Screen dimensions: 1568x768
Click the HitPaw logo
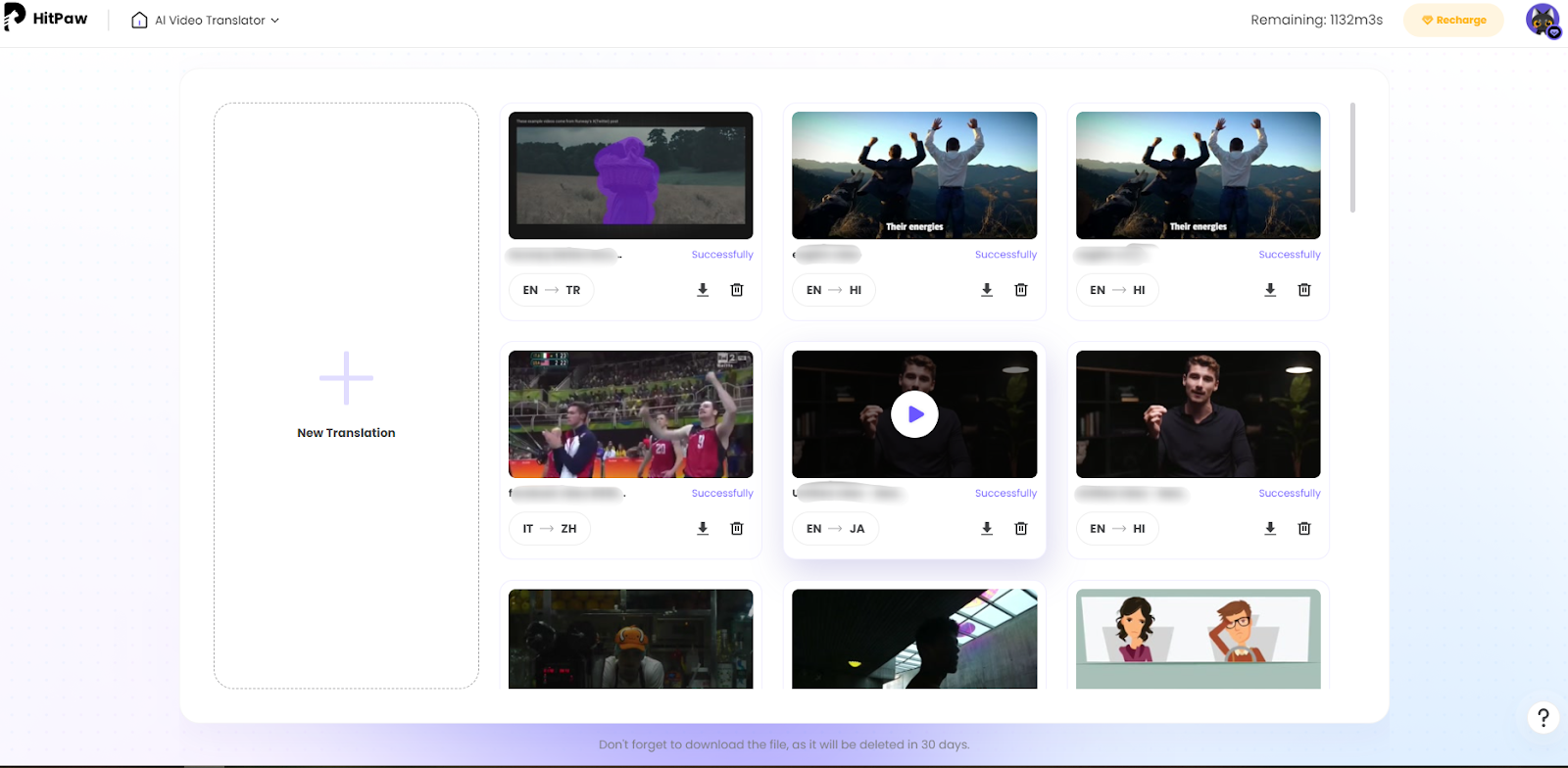[x=46, y=19]
